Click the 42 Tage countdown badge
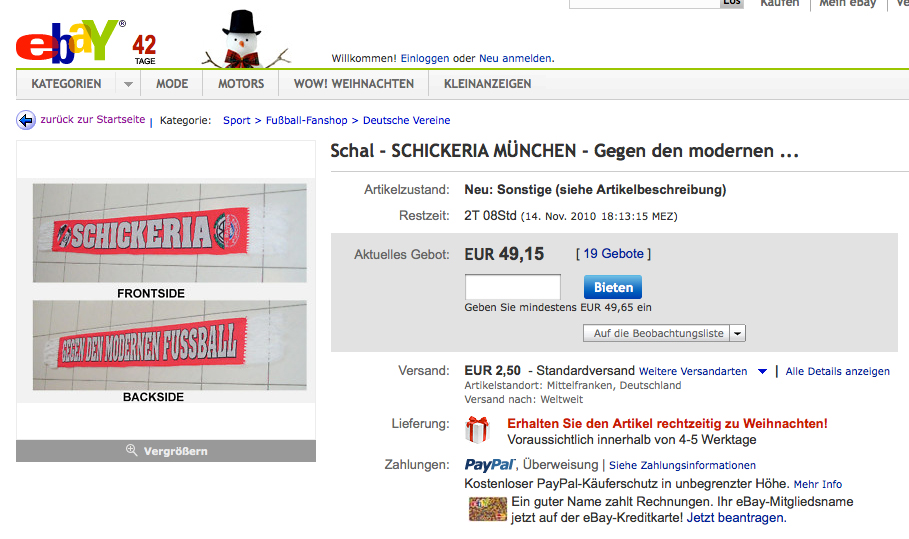The image size is (909, 539). (x=144, y=50)
